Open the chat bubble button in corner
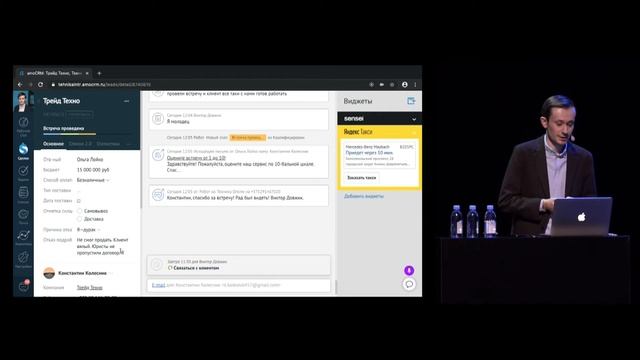This screenshot has height=360, width=640. pos(409,284)
